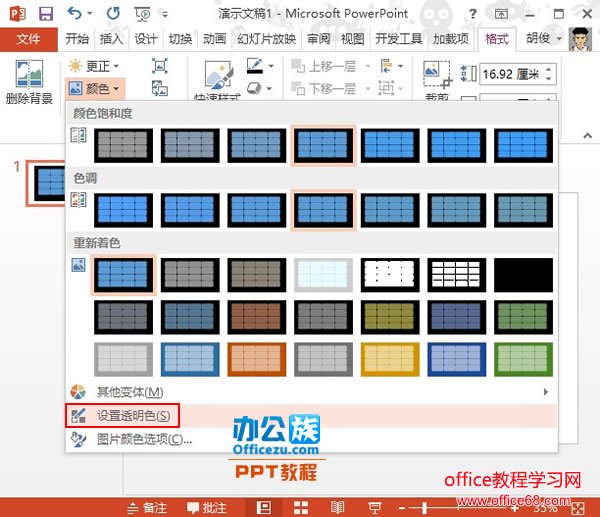Open 图片颜色选项(C)... menu item
Viewport: 600px width, 517px height.
pos(311,439)
